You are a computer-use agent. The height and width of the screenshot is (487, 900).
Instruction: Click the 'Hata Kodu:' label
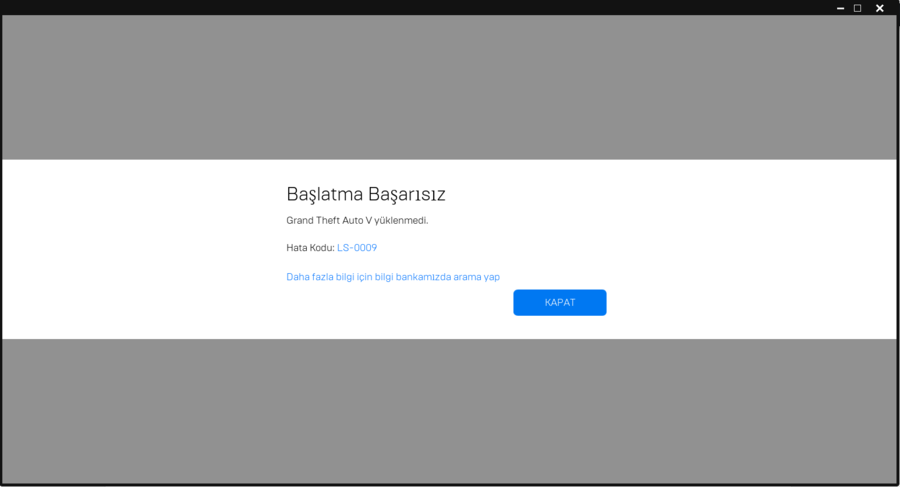point(310,248)
